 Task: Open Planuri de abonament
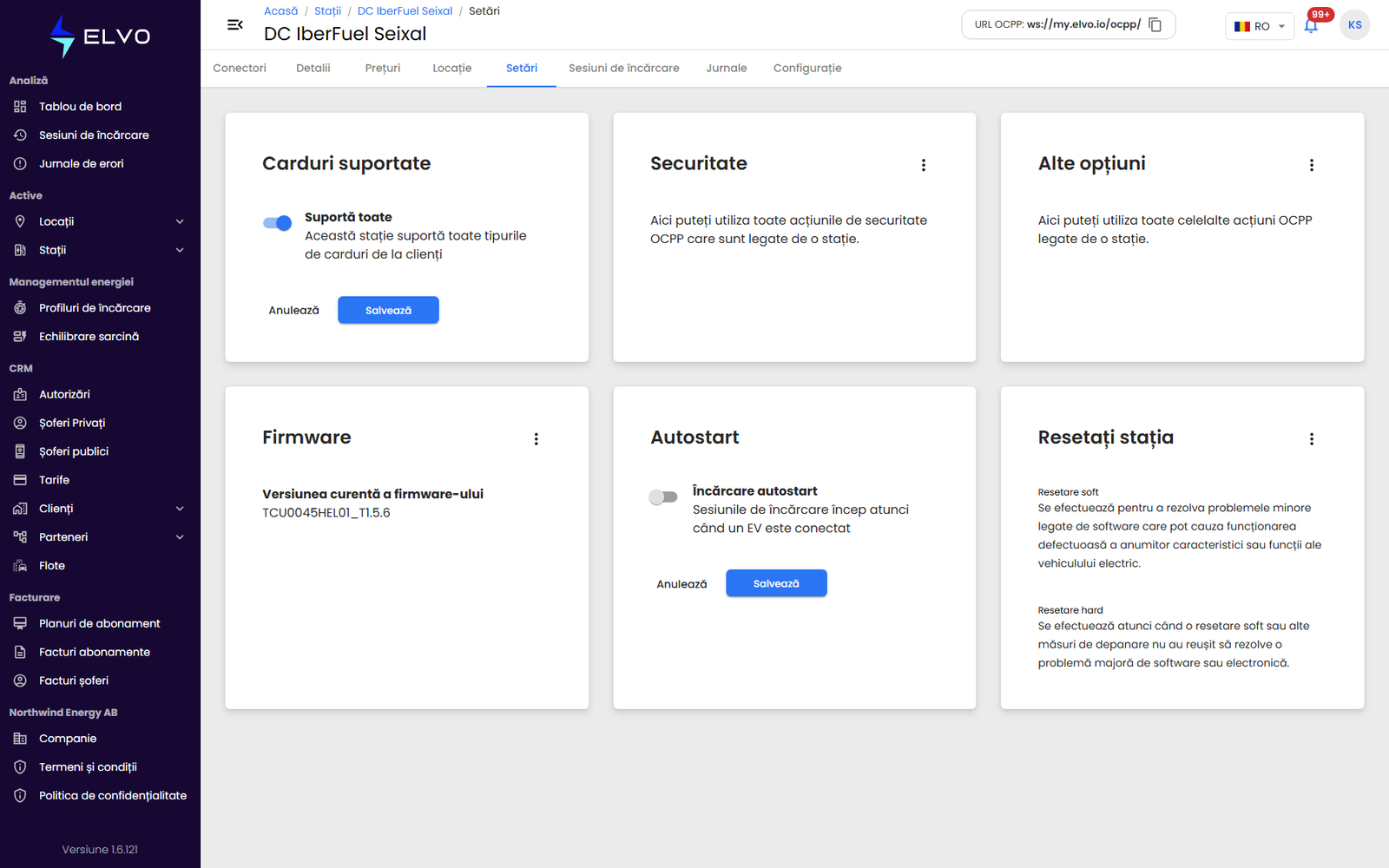(100, 623)
